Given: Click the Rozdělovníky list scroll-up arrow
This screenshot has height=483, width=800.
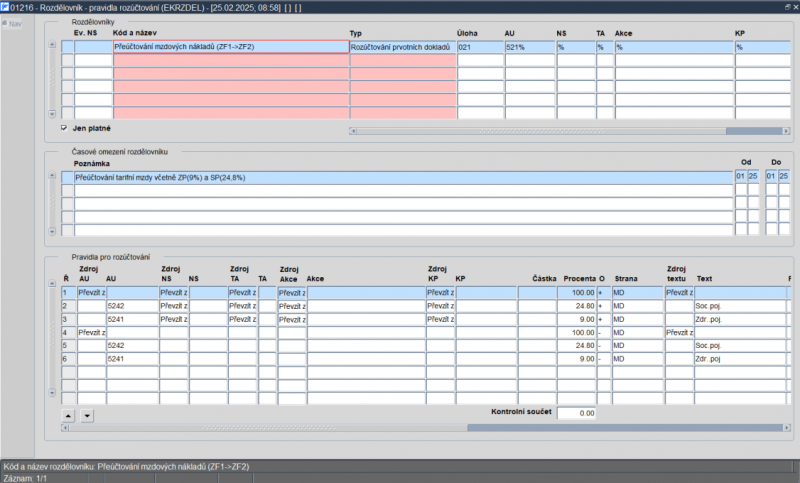Looking at the screenshot, I should coord(52,45).
